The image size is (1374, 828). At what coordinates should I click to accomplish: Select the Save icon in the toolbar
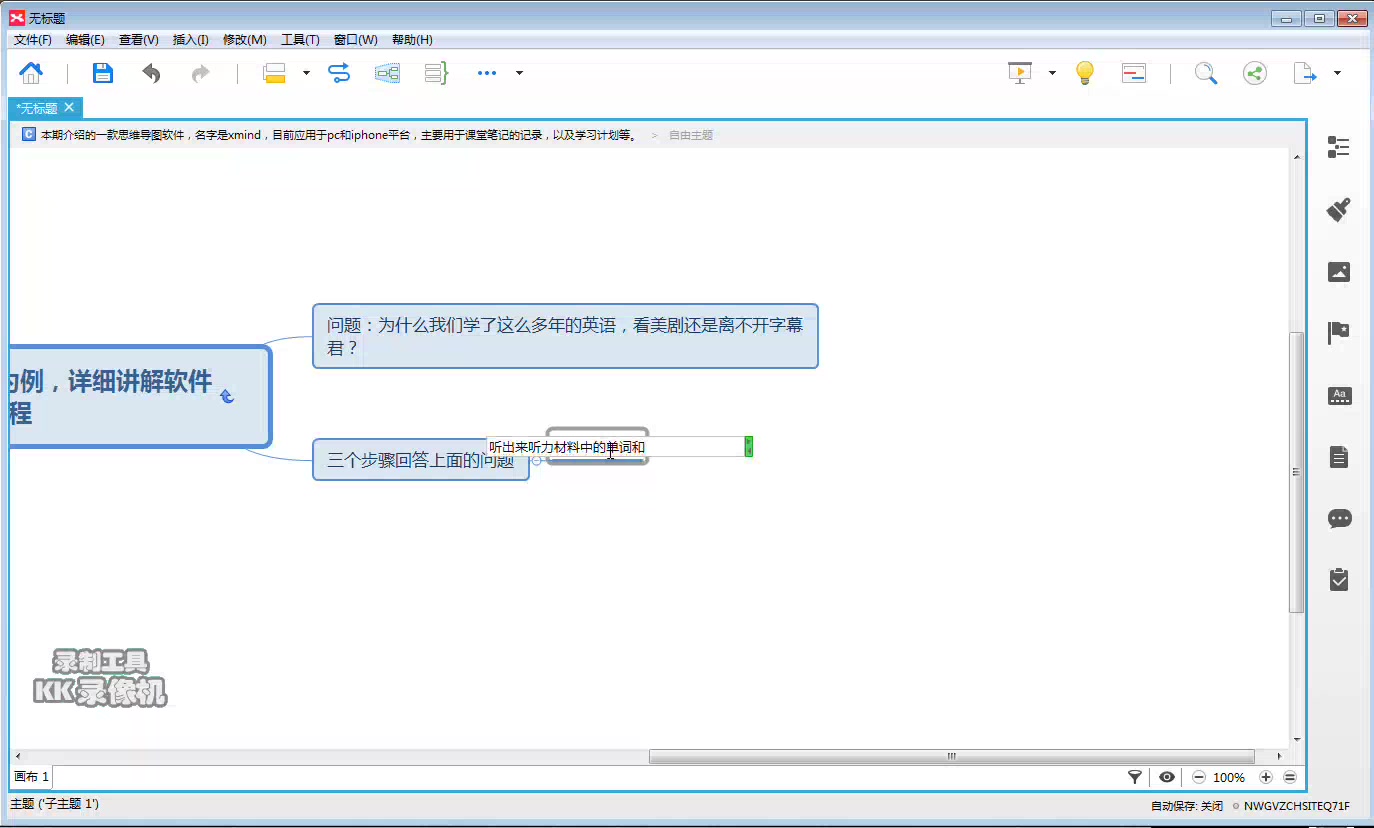point(102,72)
